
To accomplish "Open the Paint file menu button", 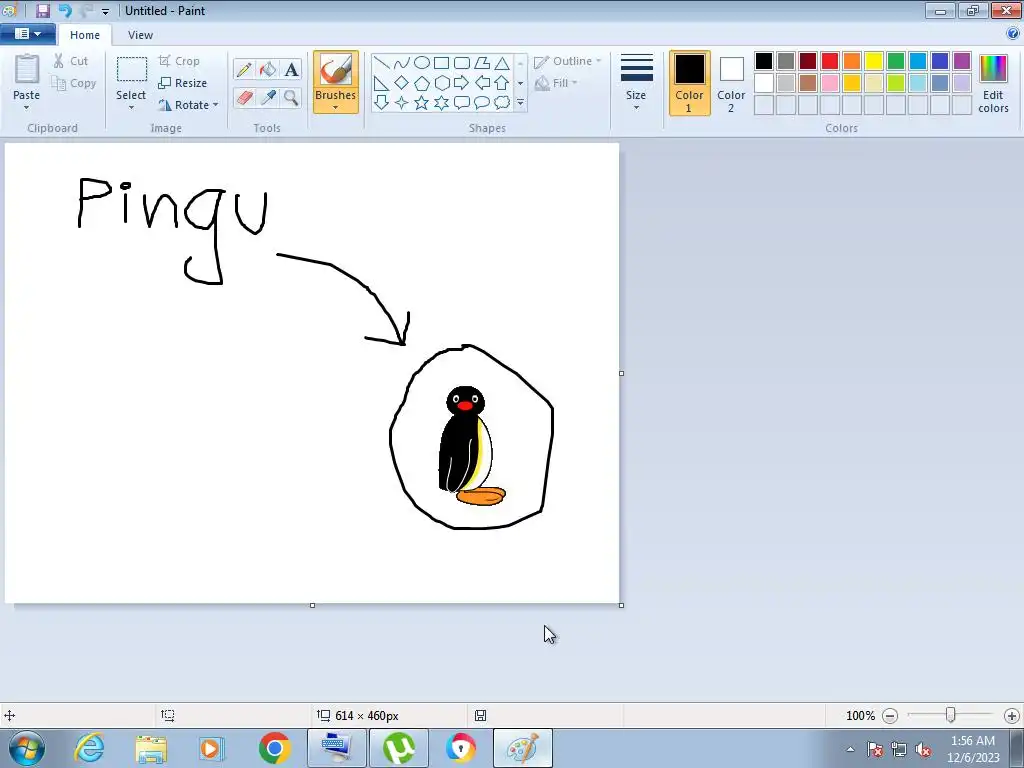I will [x=27, y=34].
